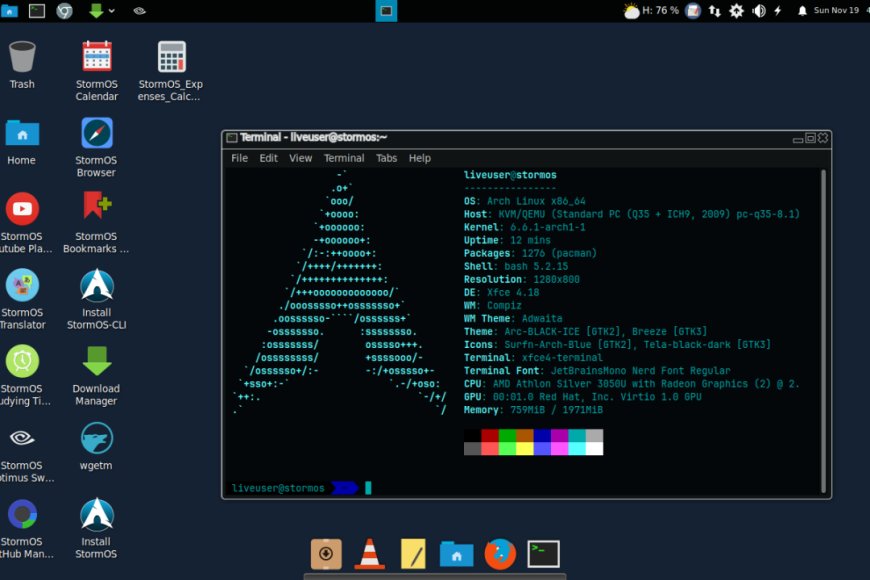870x580 pixels.
Task: Mute the volume from the system tray
Action: (x=756, y=10)
